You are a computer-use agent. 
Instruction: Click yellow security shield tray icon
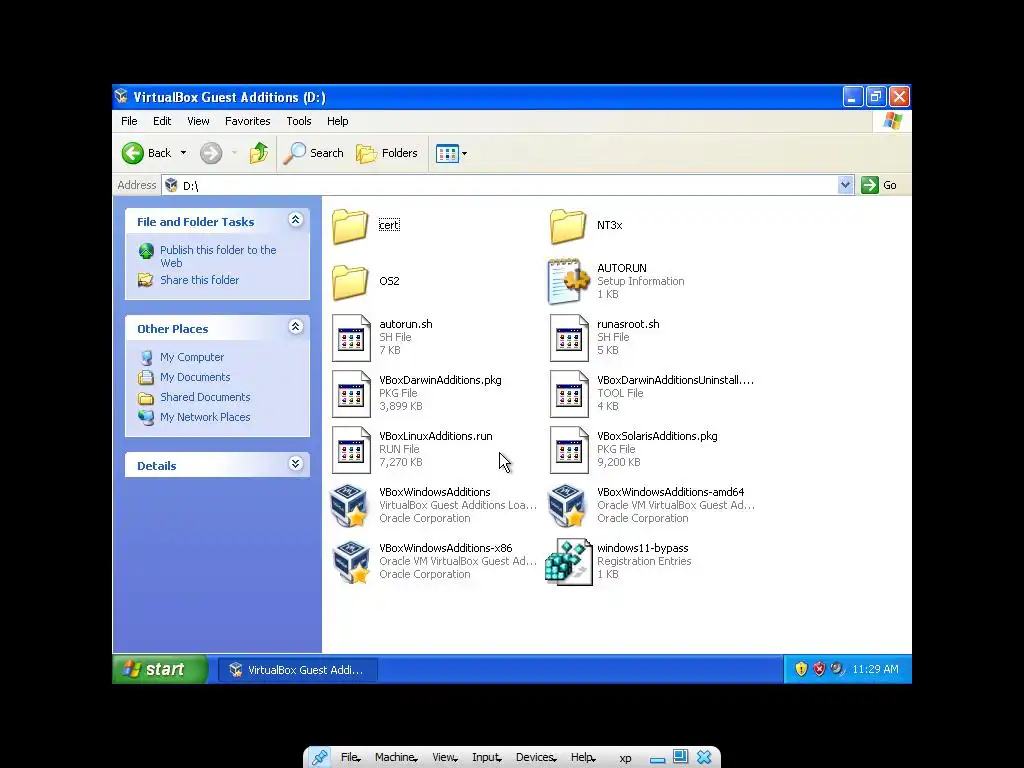(801, 669)
